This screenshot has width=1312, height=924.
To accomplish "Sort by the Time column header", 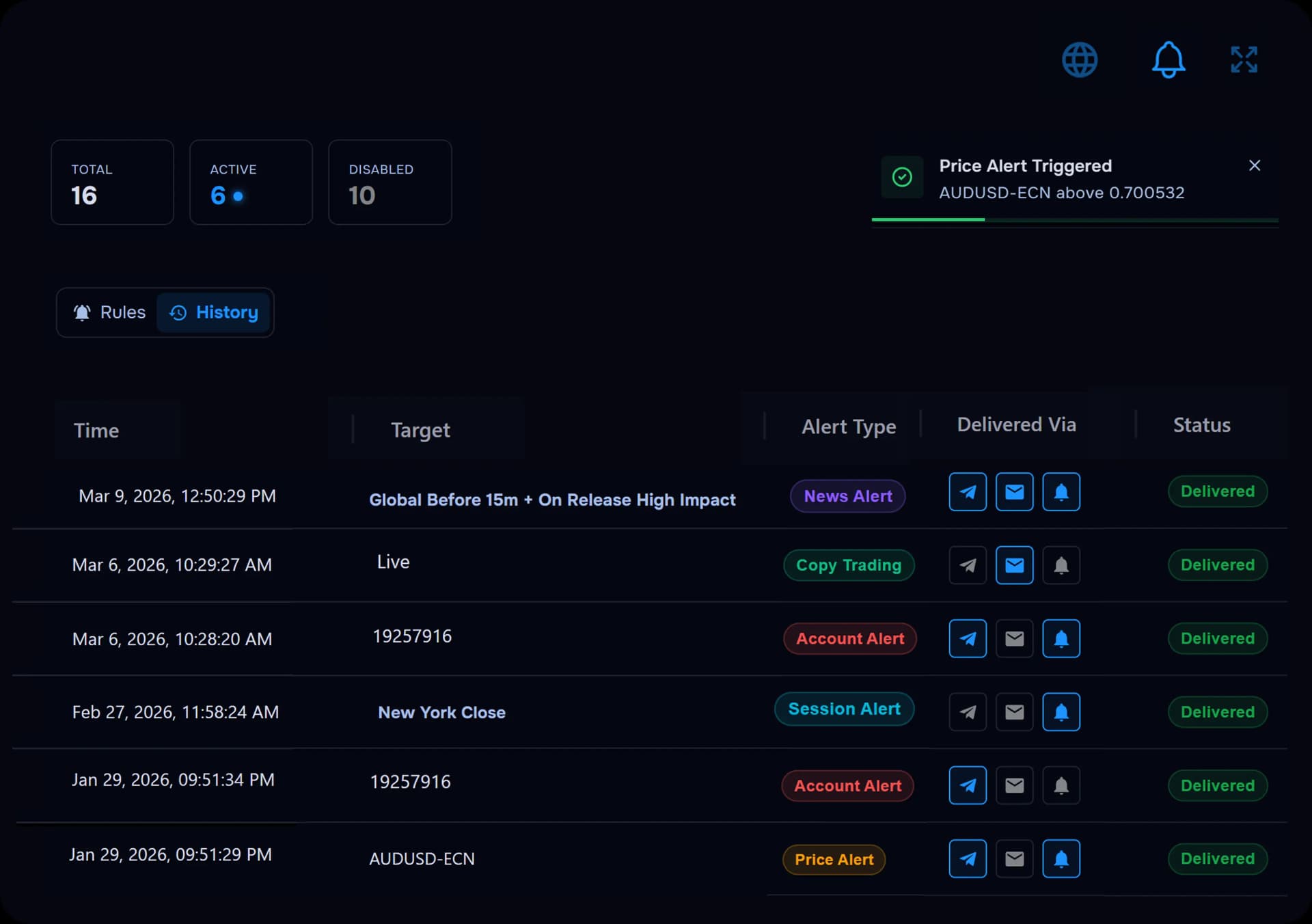I will click(96, 431).
